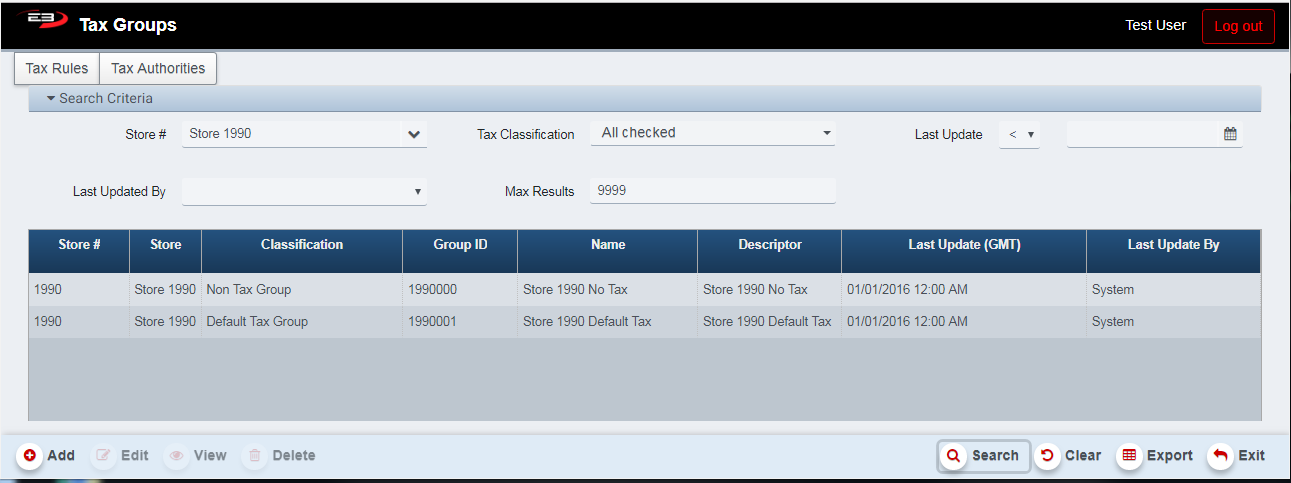Click the Search magnifier icon
The width and height of the screenshot is (1291, 483).
pos(954,456)
